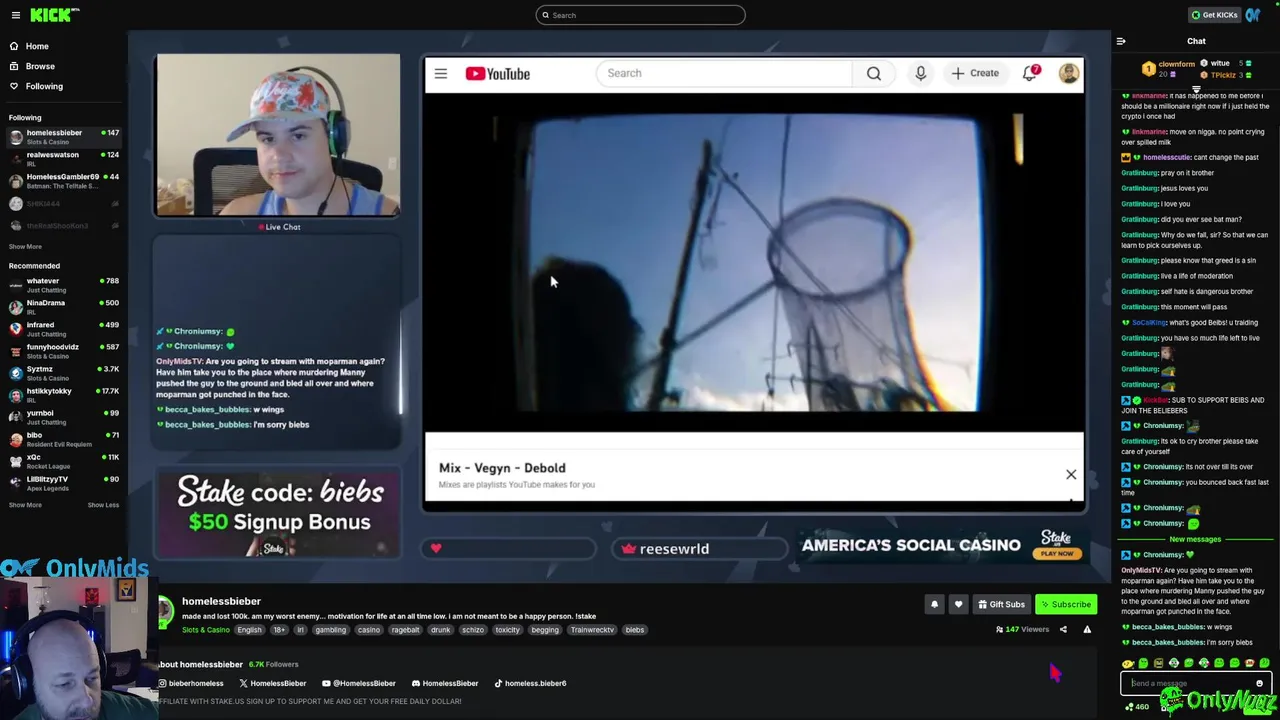The height and width of the screenshot is (720, 1280).
Task: Click the YouTube logo in stream
Action: [497, 73]
